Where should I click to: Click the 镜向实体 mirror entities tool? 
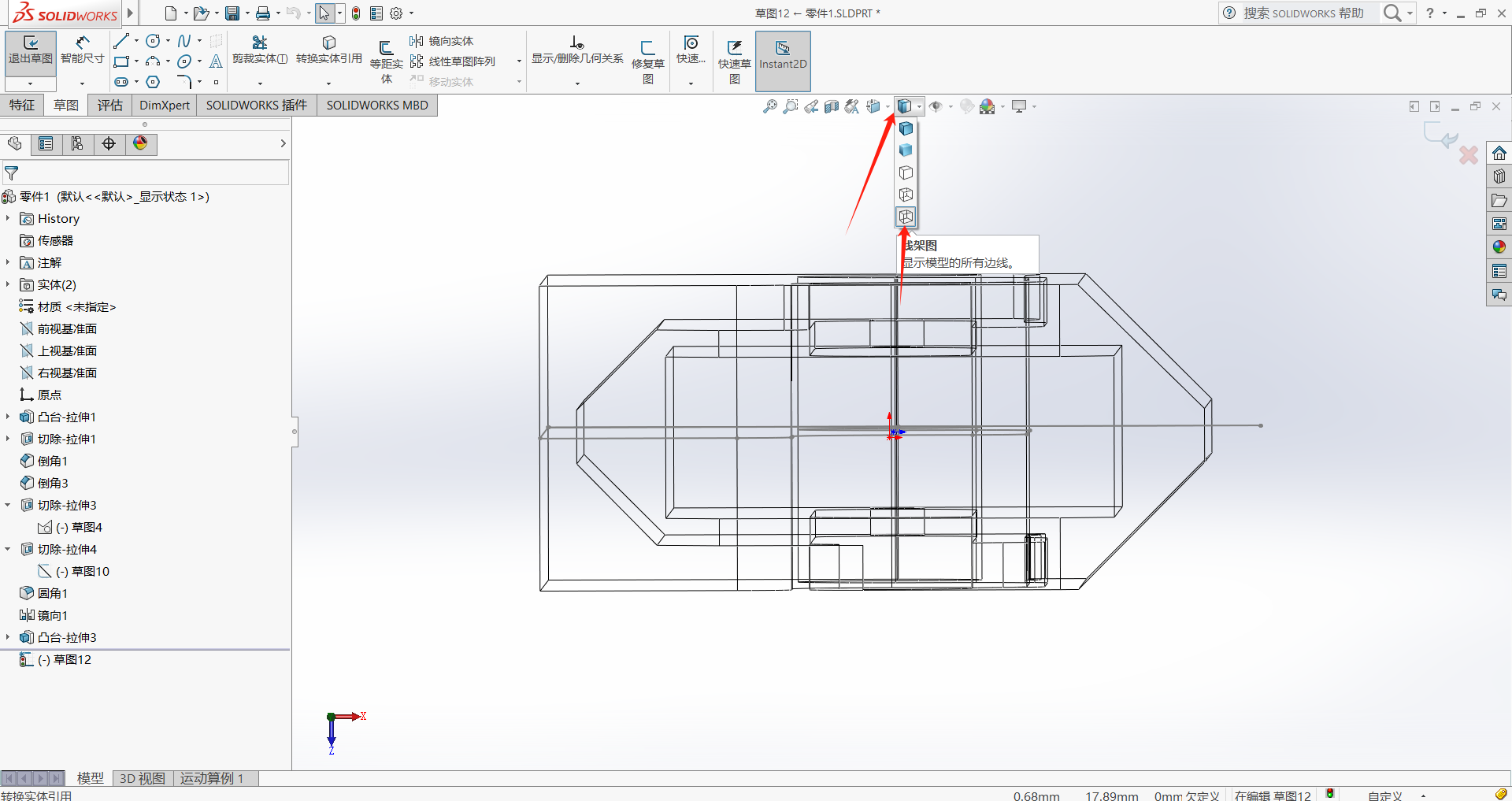click(x=442, y=41)
